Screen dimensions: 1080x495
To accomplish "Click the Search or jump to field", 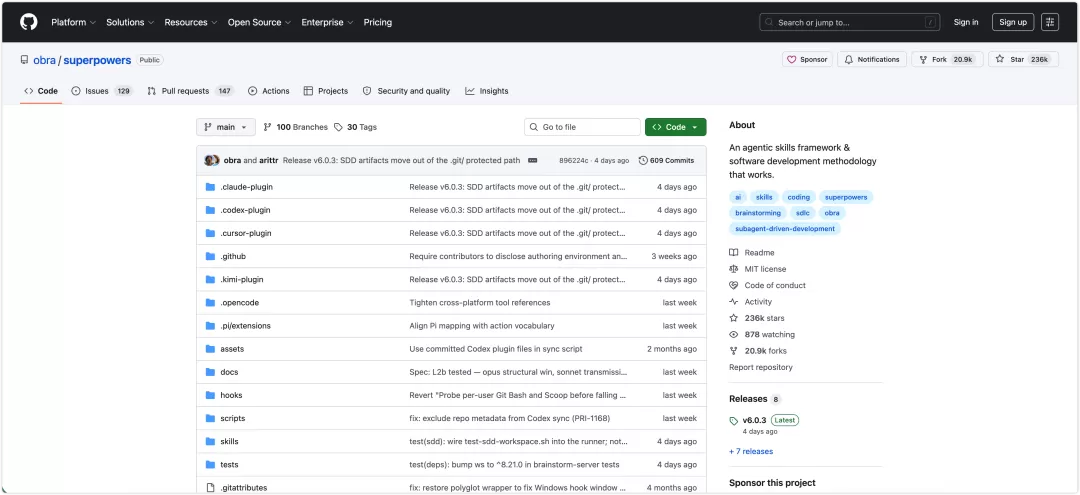I will click(x=851, y=22).
